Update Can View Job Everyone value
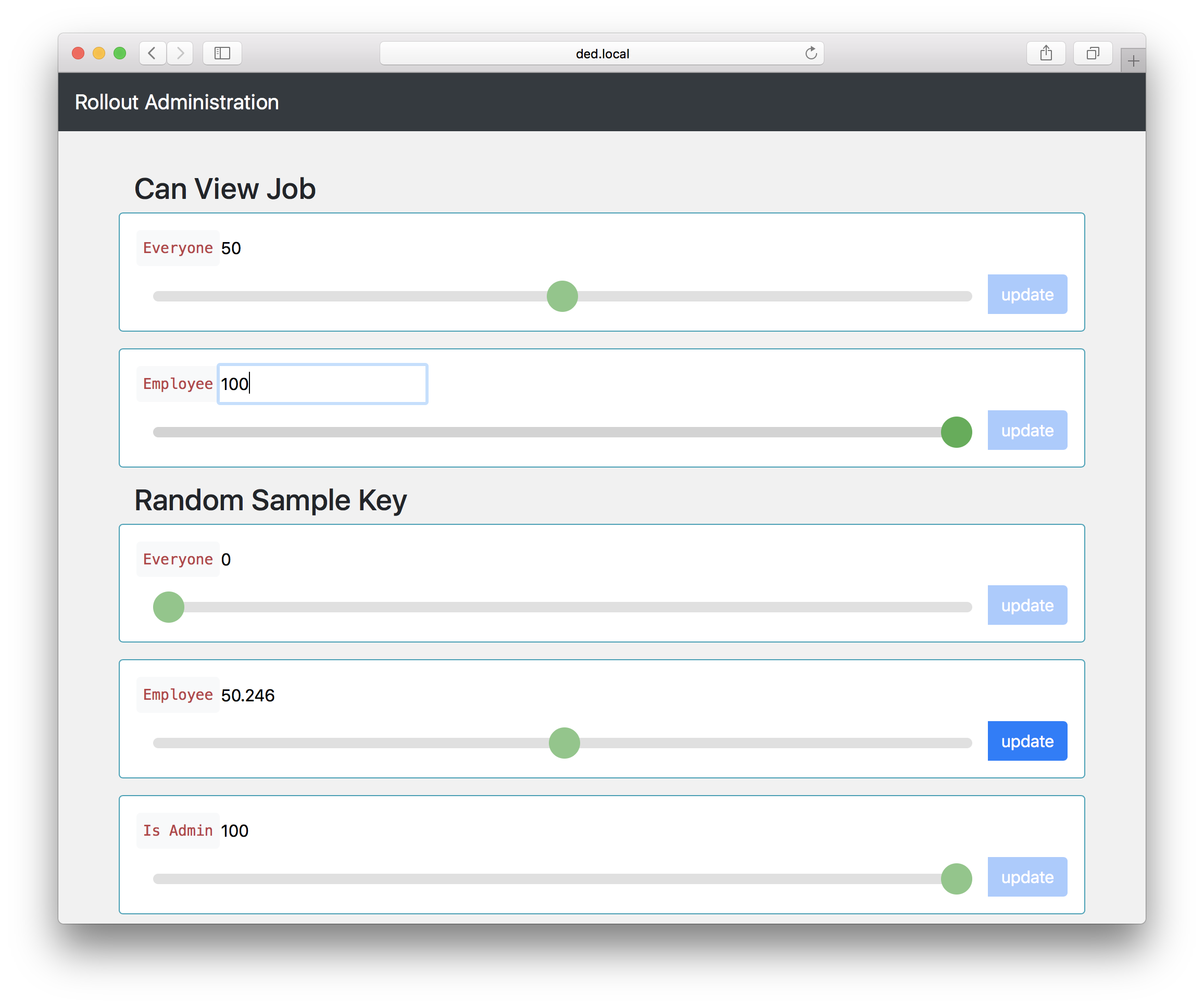 1027,295
